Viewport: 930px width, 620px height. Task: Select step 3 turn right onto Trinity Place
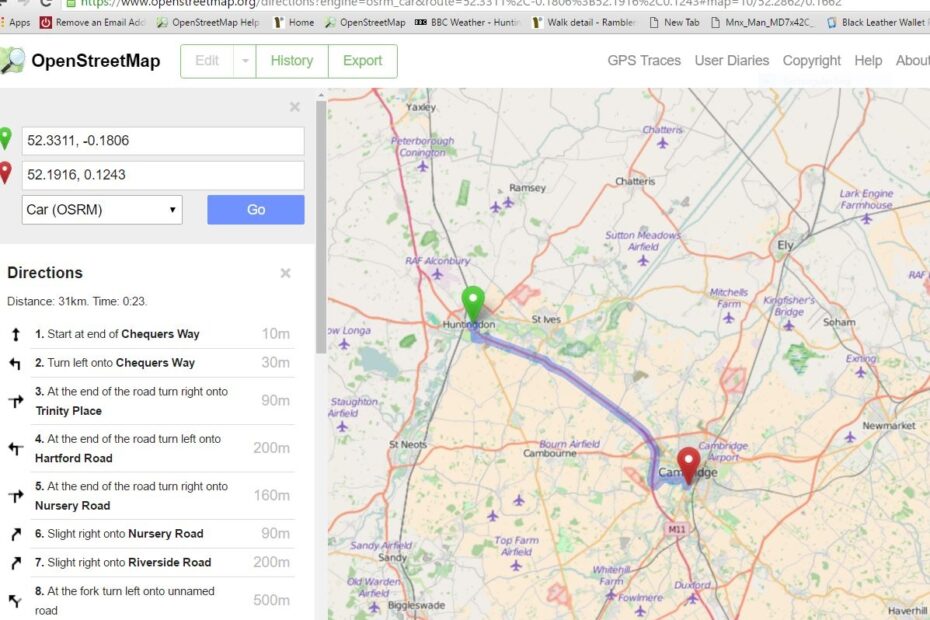[151, 401]
